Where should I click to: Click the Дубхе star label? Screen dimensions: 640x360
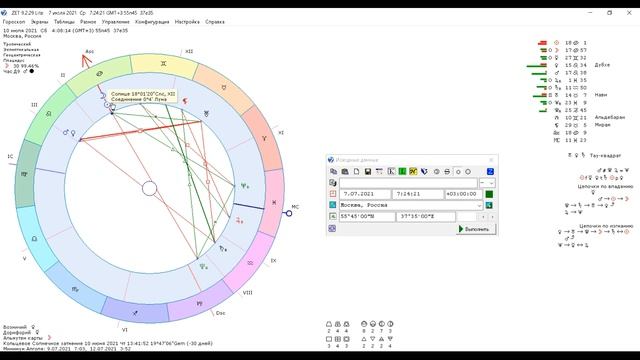[x=602, y=65]
